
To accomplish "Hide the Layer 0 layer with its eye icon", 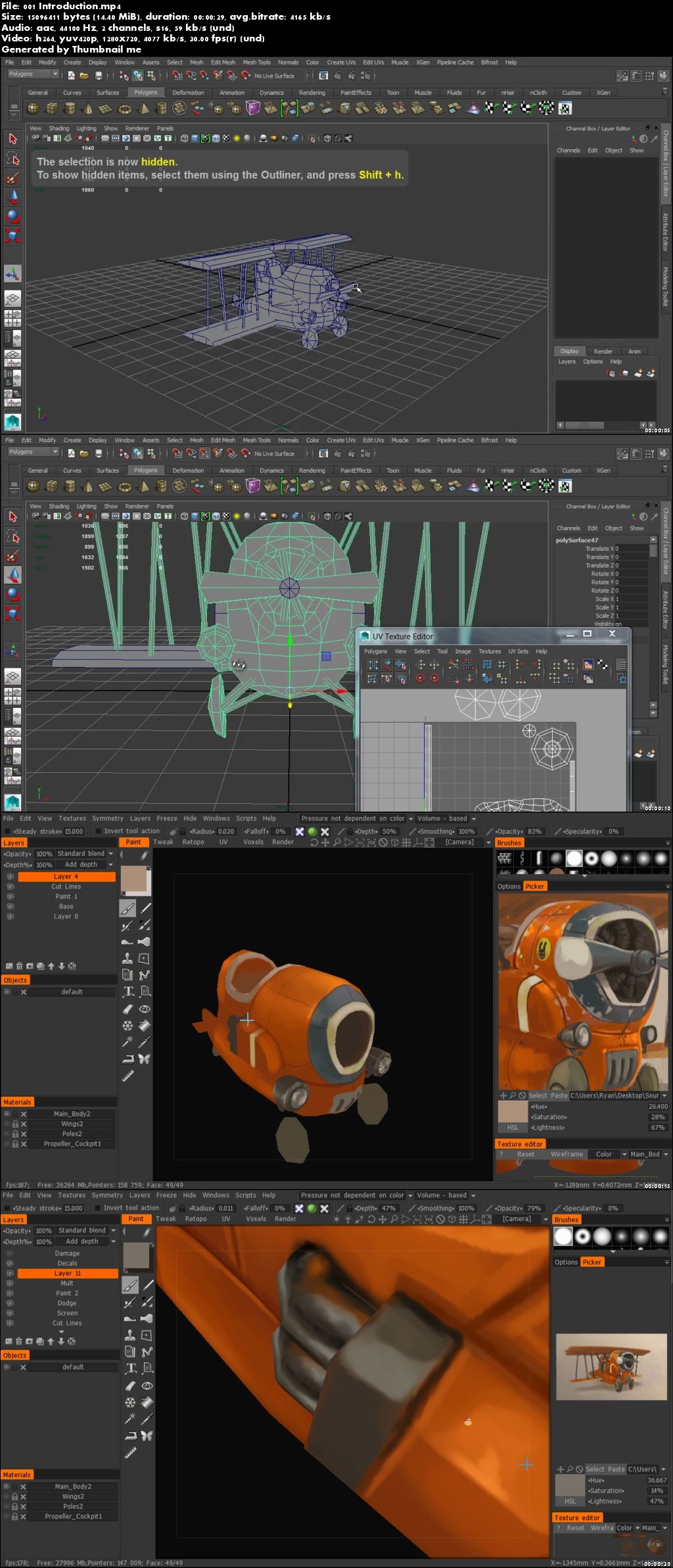I will click(10, 916).
